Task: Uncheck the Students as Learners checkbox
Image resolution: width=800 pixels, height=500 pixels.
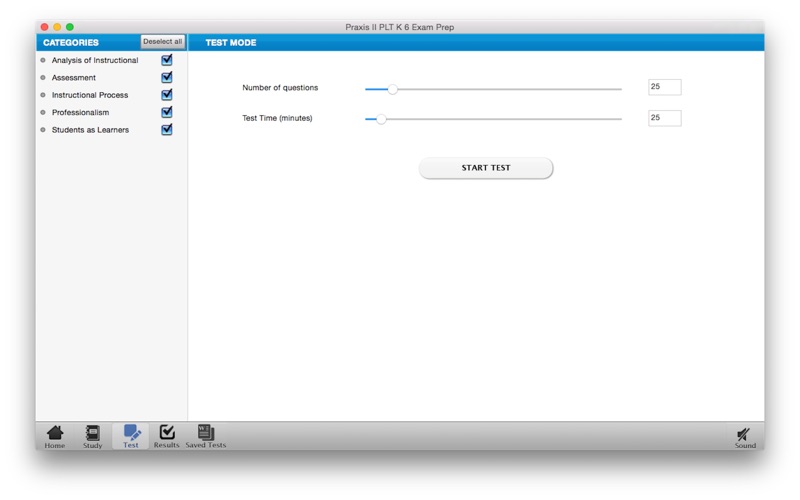Action: coord(167,130)
